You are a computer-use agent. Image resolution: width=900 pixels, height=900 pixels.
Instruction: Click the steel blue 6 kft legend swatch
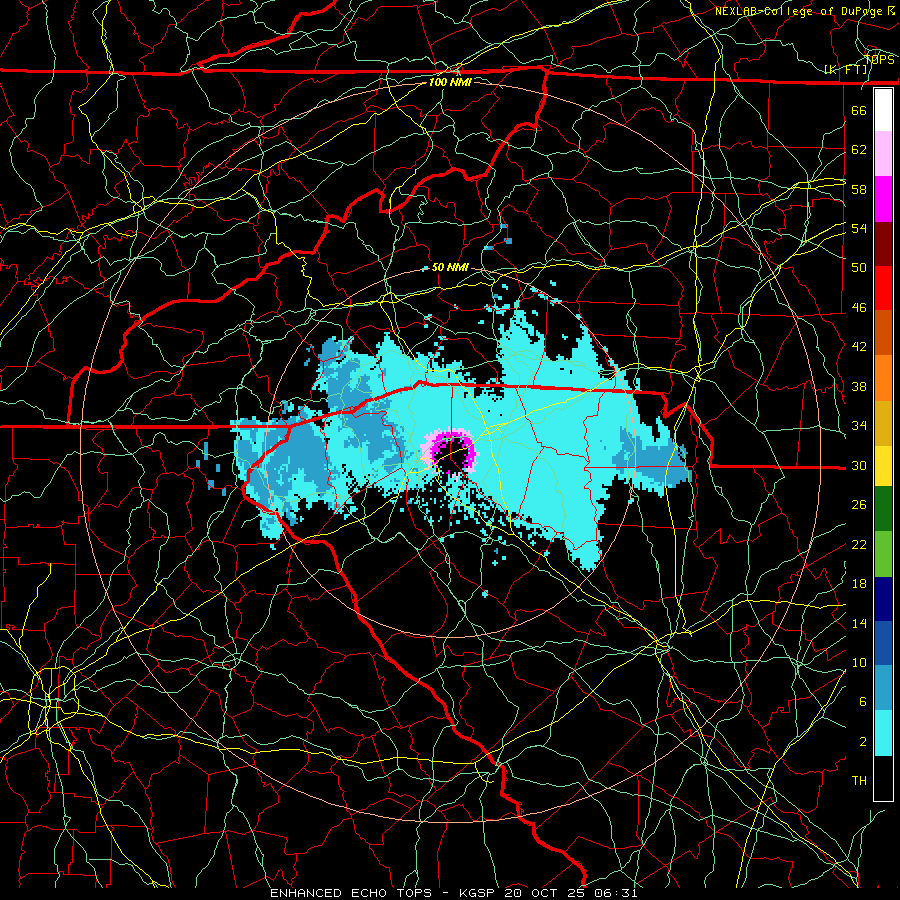click(x=883, y=688)
